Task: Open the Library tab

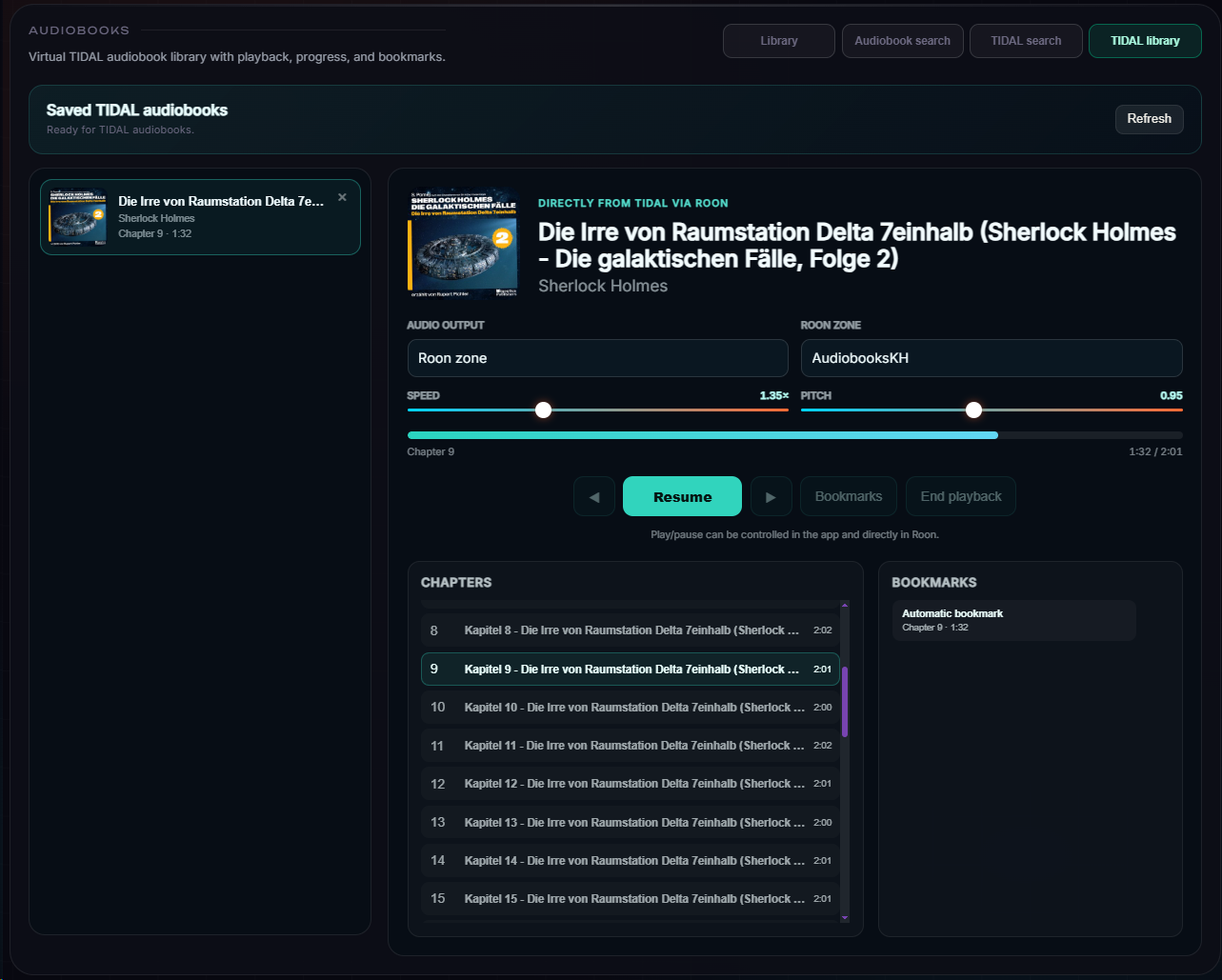Action: tap(779, 41)
